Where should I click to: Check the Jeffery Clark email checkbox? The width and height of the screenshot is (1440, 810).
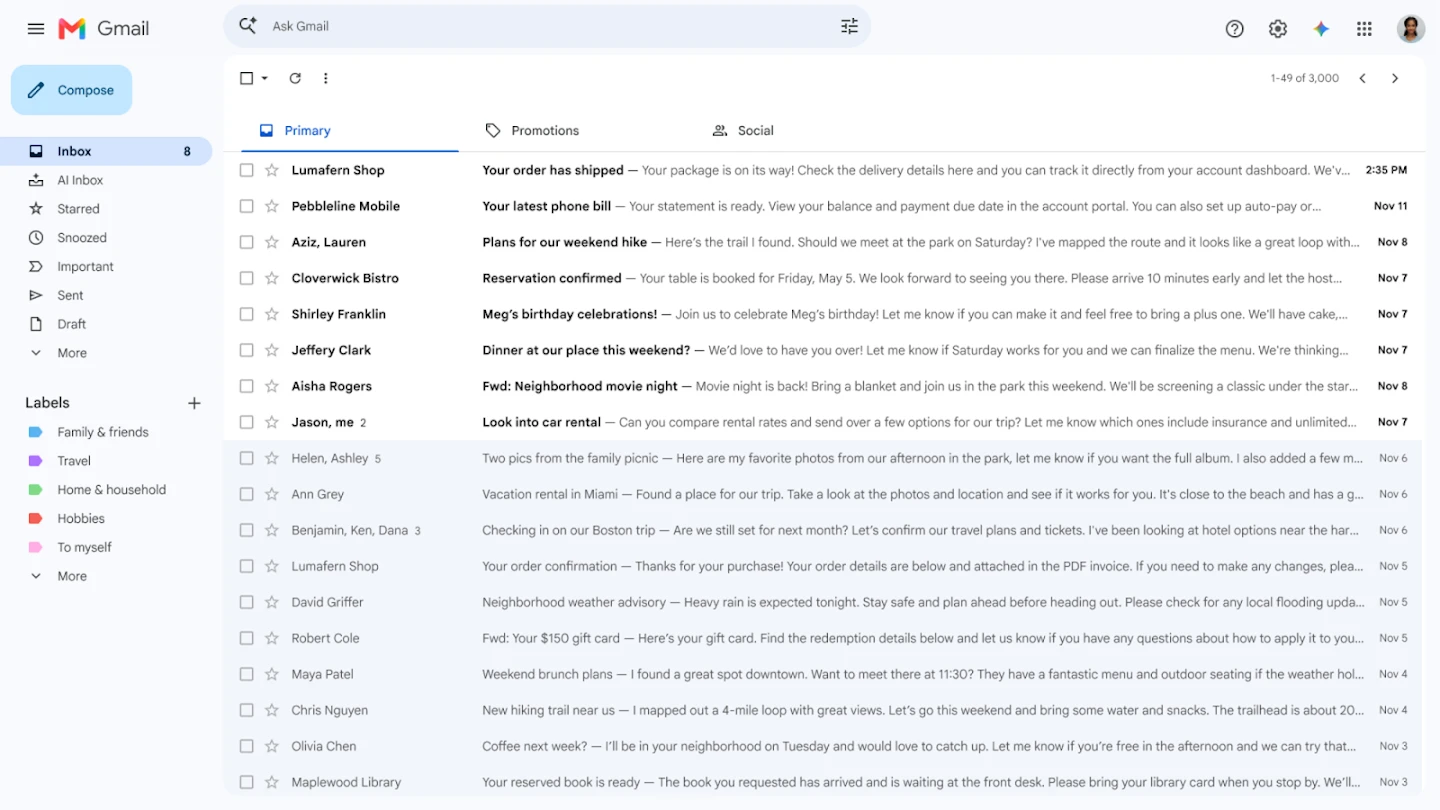pos(246,350)
